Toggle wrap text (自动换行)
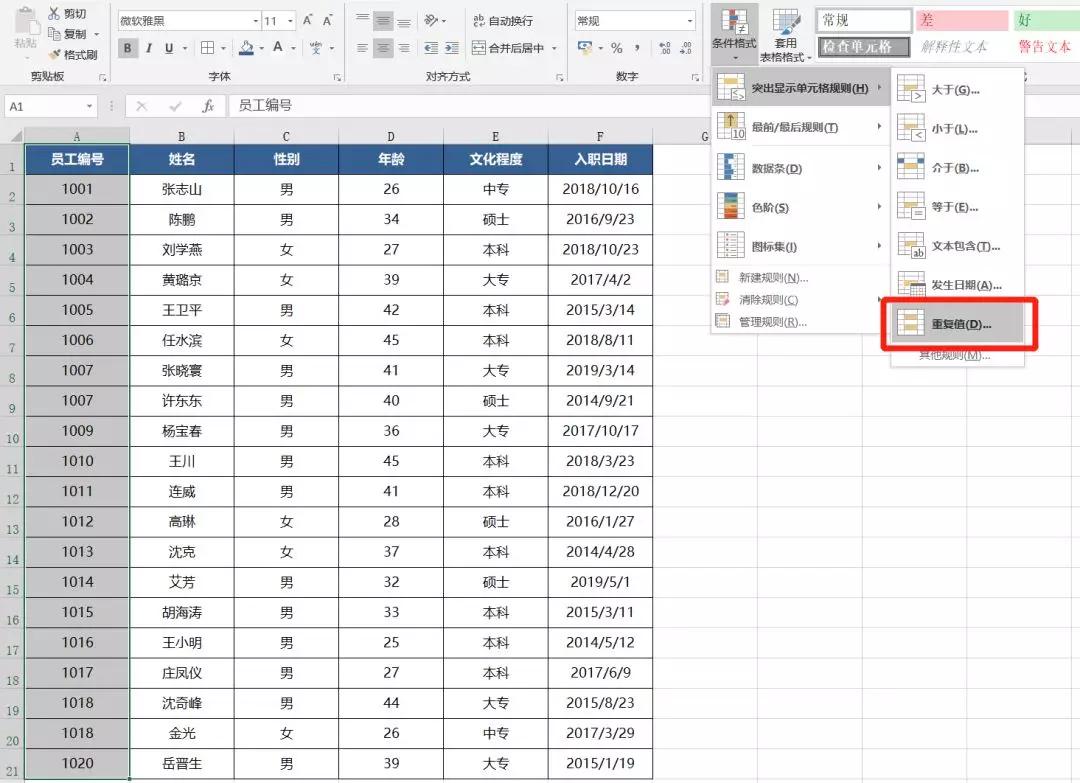Image resolution: width=1080 pixels, height=783 pixels. (501, 21)
